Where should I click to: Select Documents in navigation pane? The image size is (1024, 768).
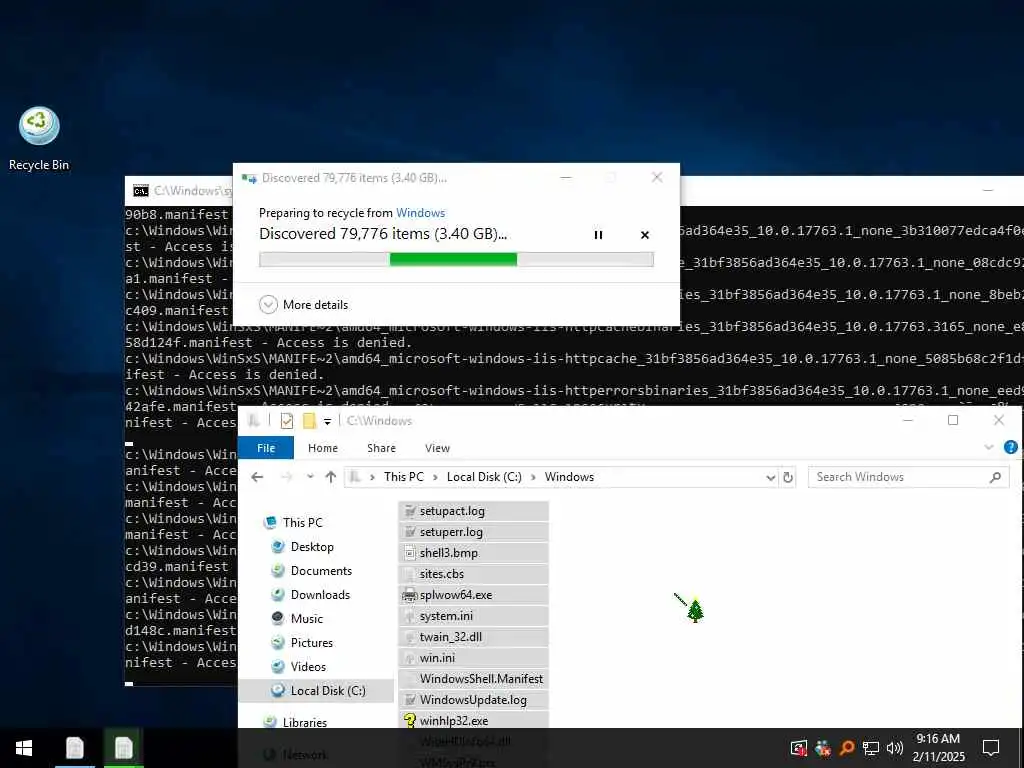321,571
